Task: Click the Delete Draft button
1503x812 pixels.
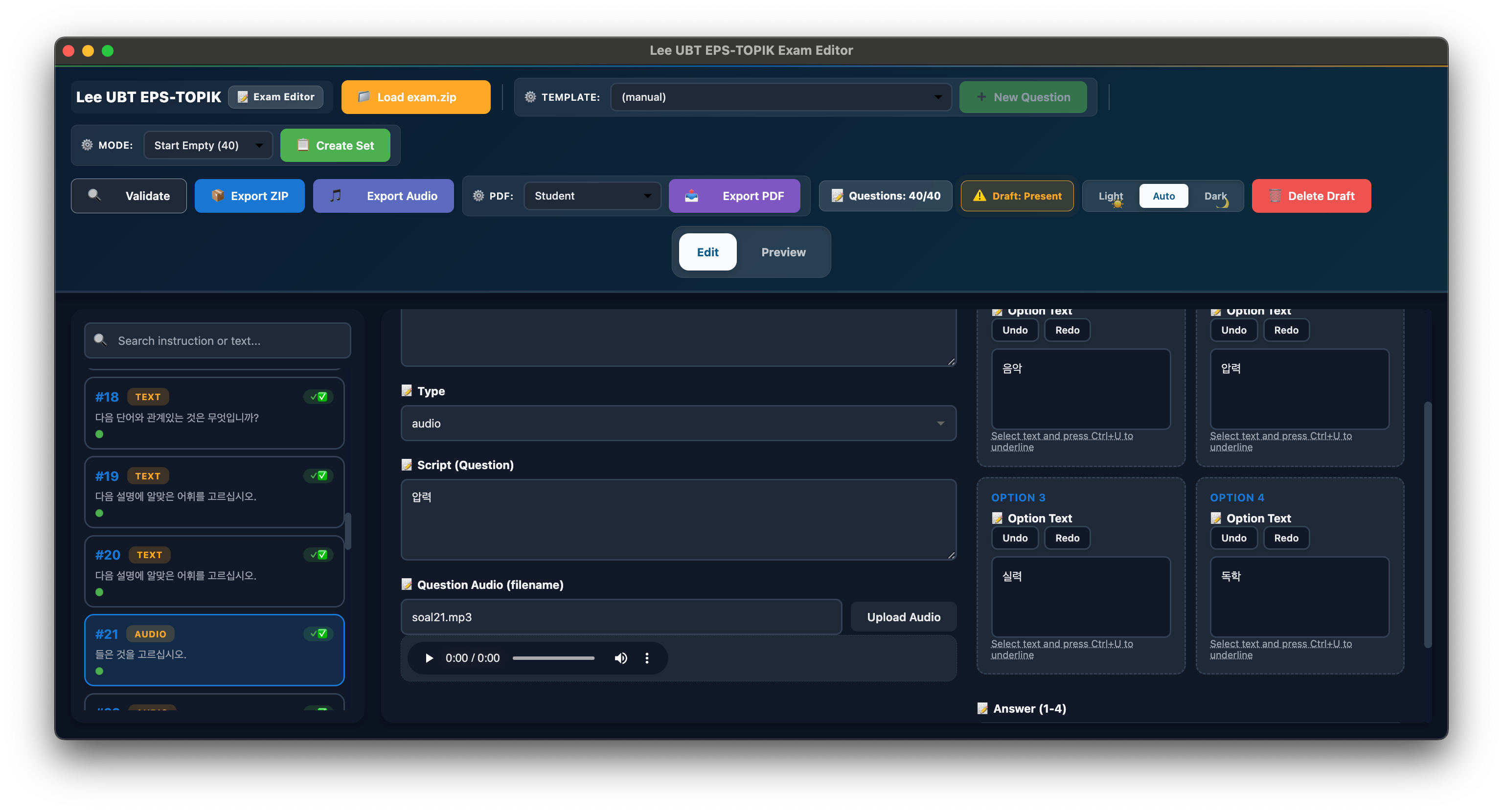Action: pos(1311,196)
